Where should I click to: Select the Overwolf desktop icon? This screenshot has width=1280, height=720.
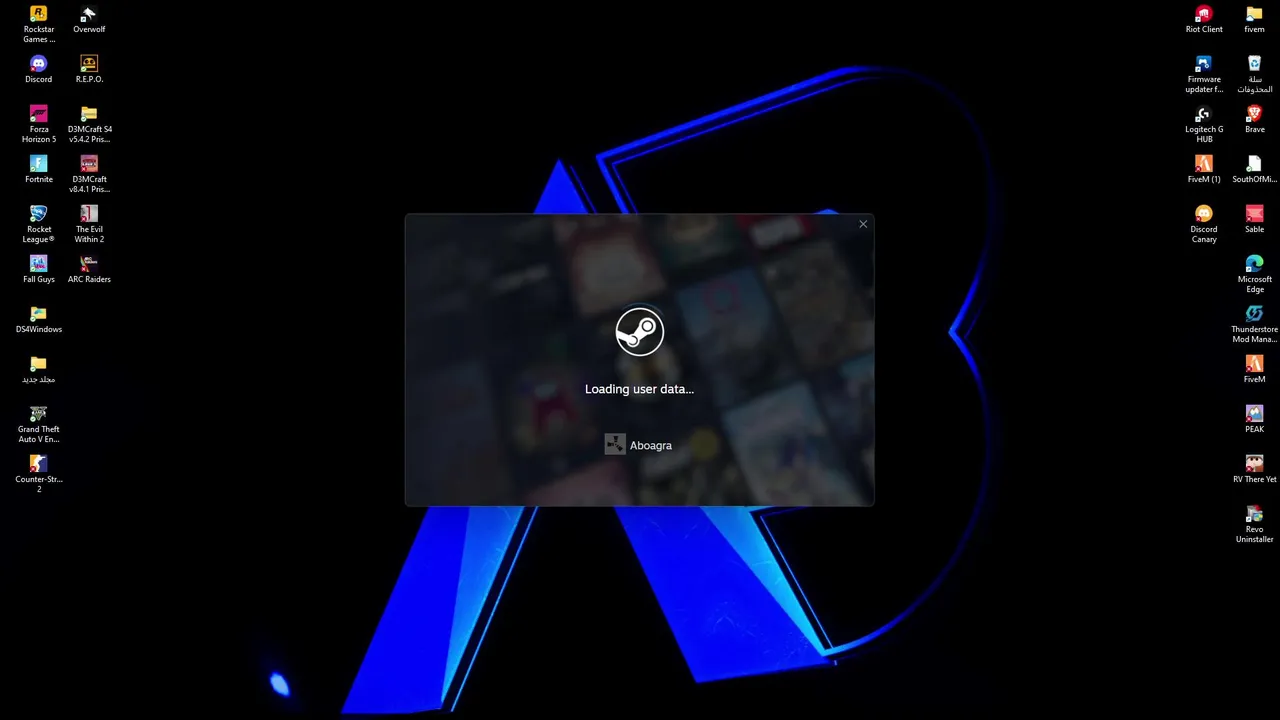89,14
